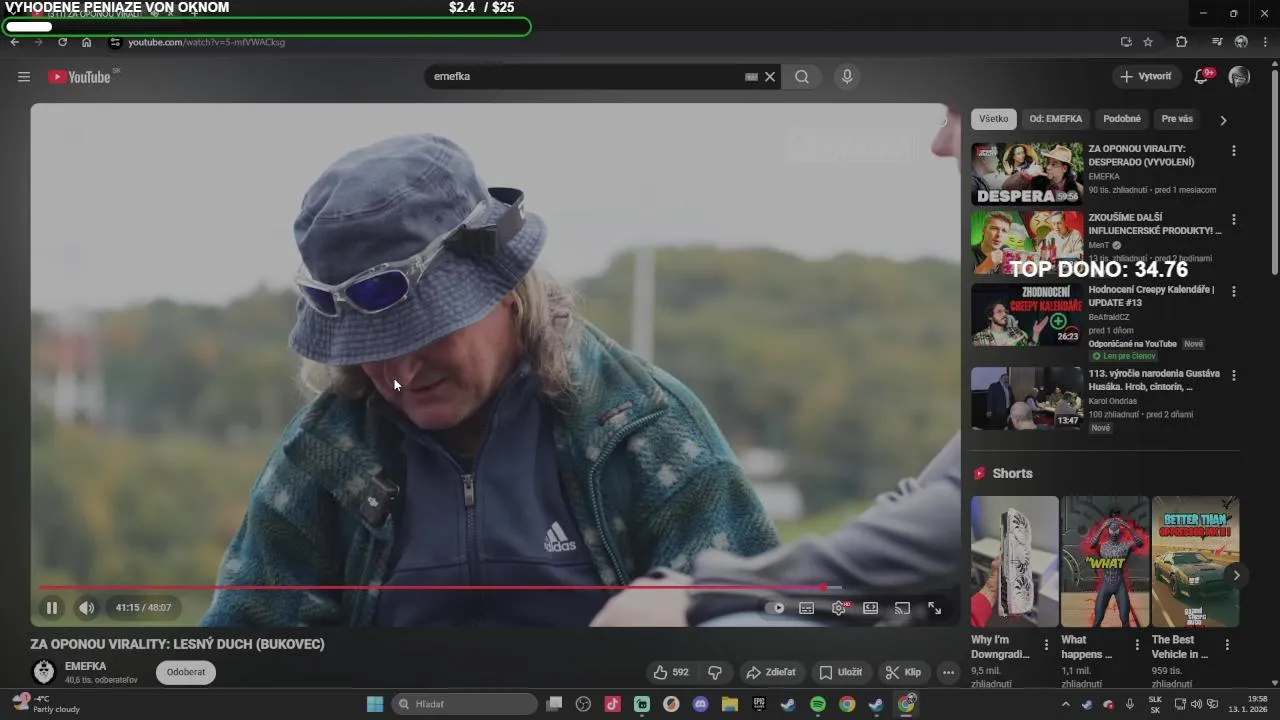This screenshot has width=1280, height=720.
Task: Cast video to a TV
Action: click(x=902, y=608)
